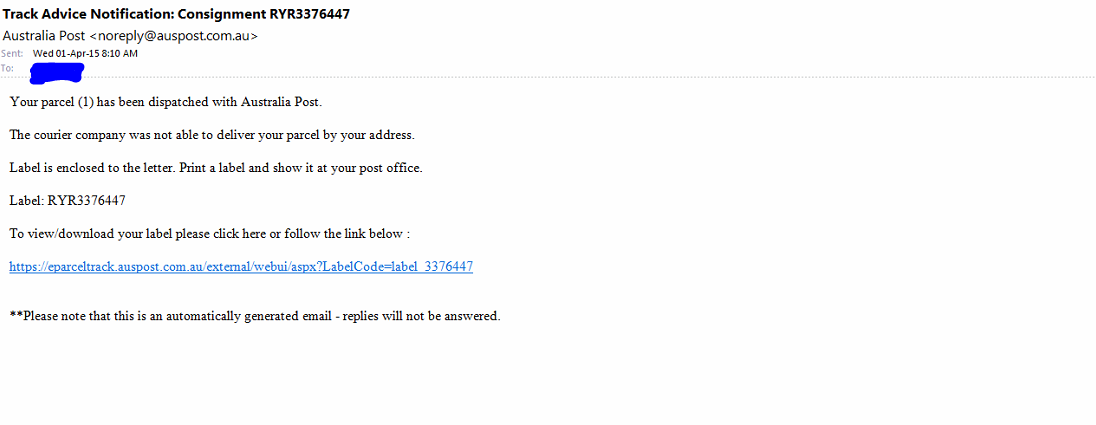This screenshot has height=425, width=1096.
Task: Select the blue redacted recipient in To field
Action: [57, 71]
